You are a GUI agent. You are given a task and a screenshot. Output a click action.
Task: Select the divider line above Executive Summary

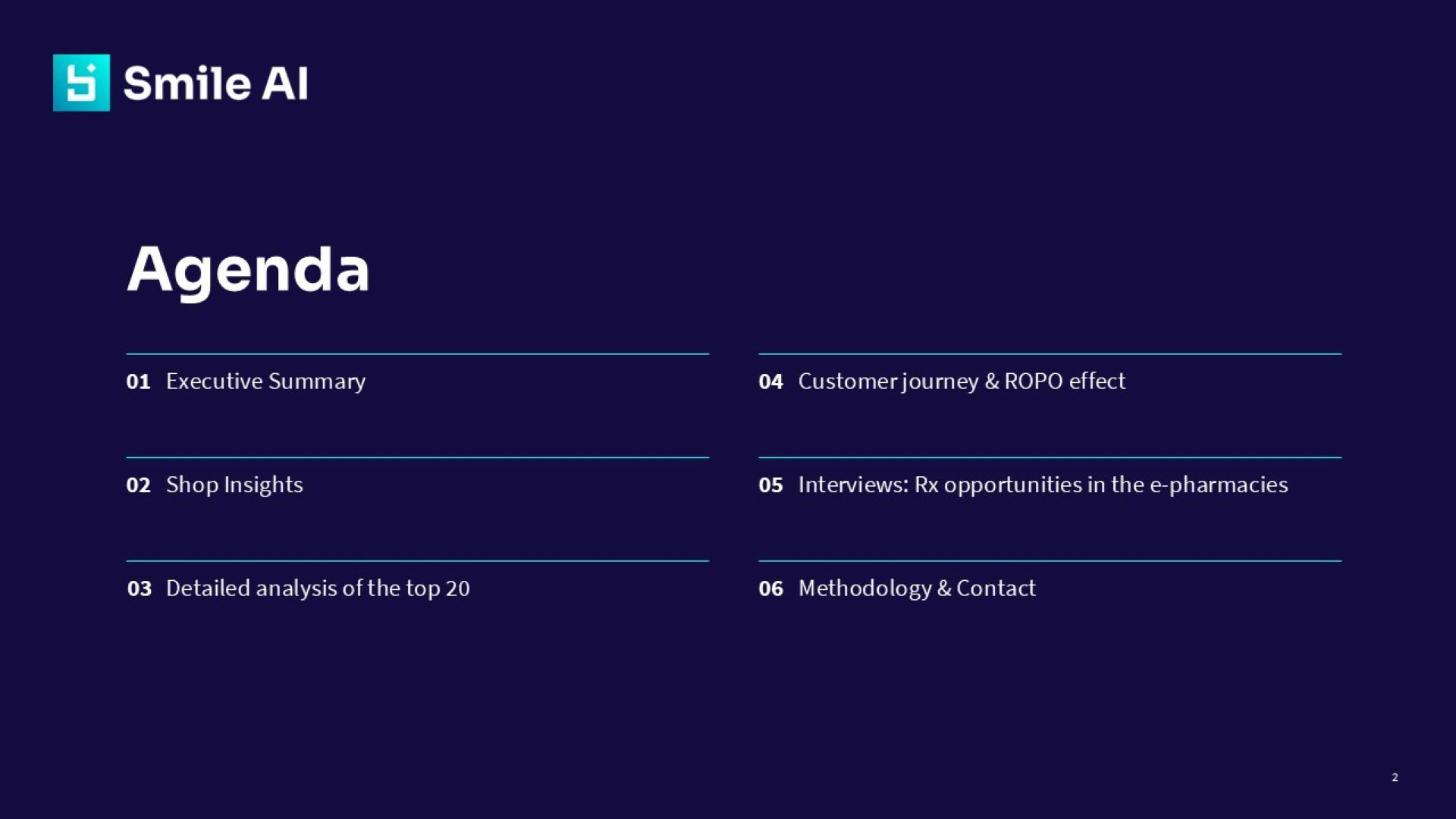point(417,354)
